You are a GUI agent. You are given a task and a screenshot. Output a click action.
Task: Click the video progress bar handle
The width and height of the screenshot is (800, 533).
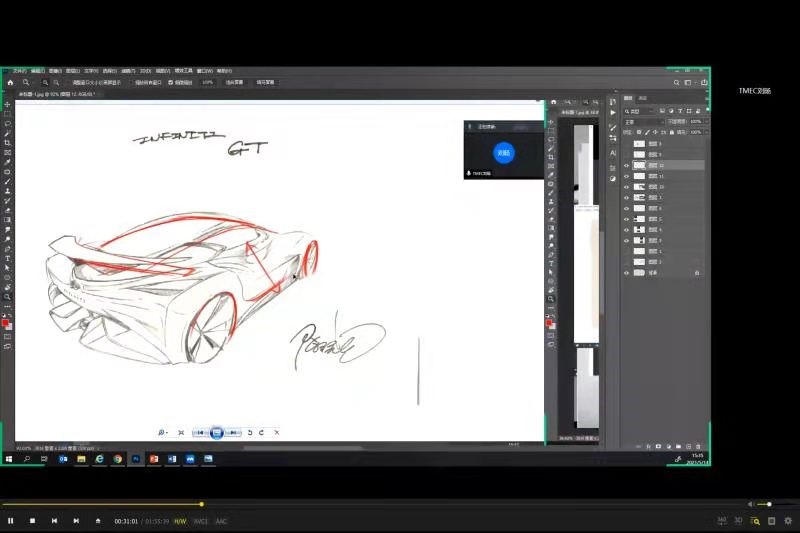point(202,504)
